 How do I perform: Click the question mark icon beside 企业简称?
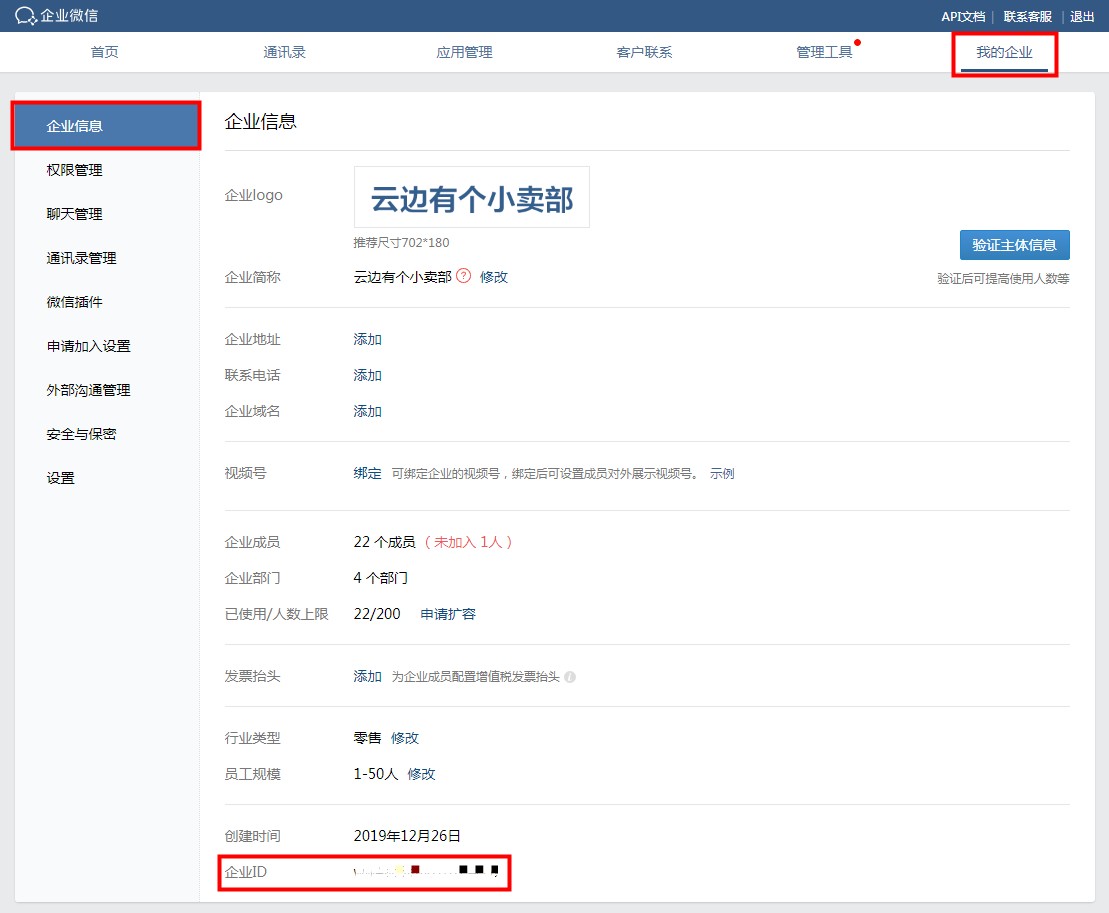click(463, 277)
